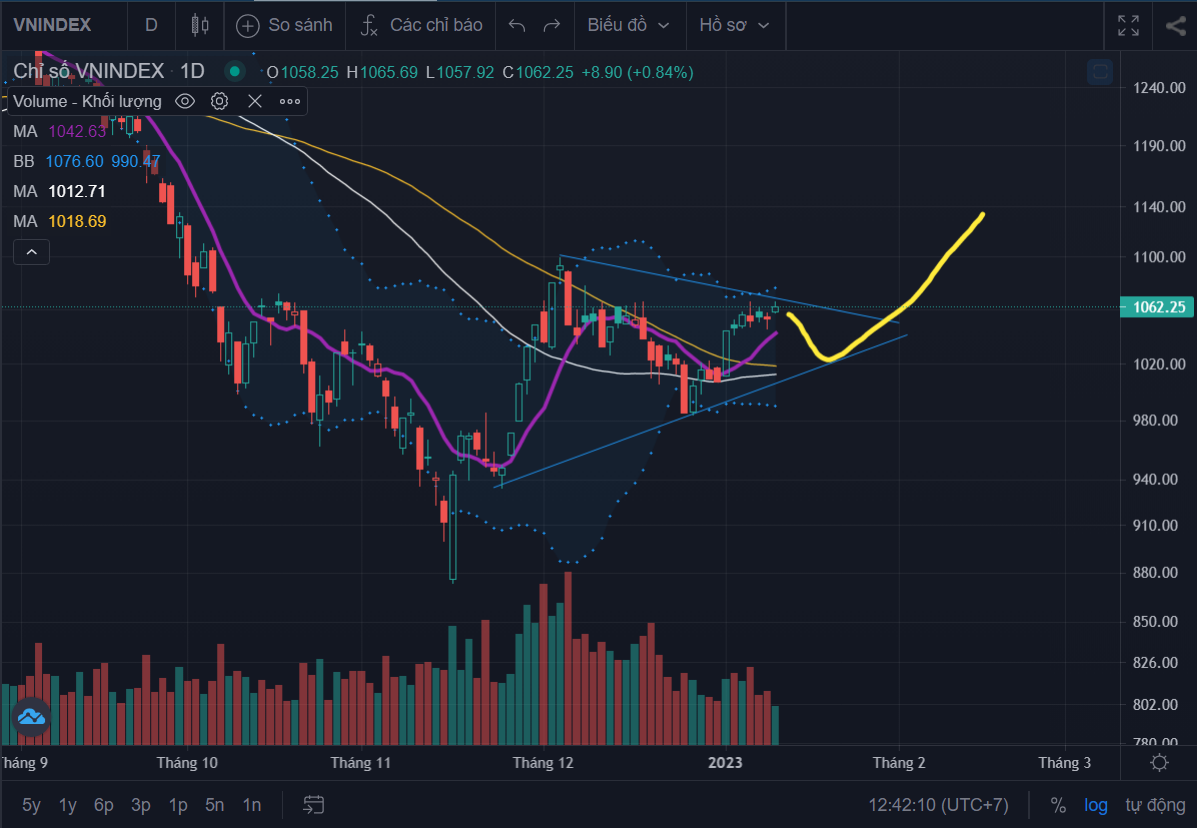Select MA 1012.71 legend

(x=60, y=192)
